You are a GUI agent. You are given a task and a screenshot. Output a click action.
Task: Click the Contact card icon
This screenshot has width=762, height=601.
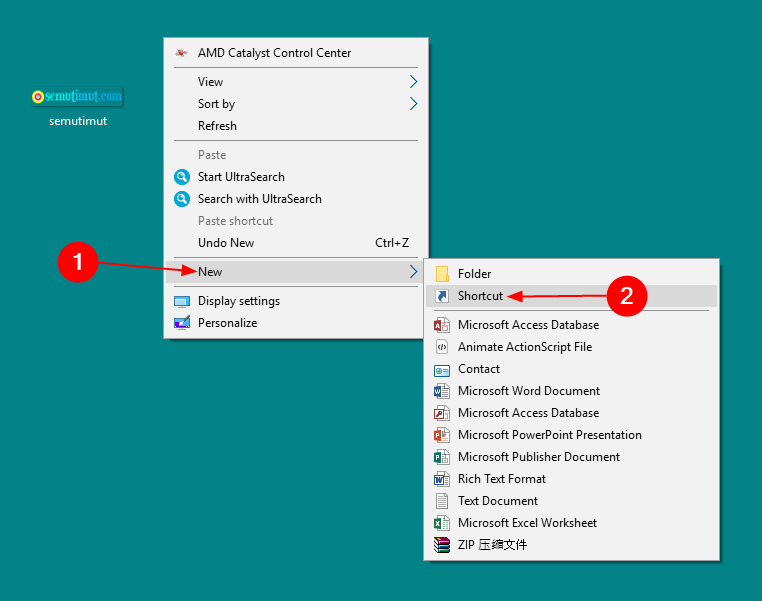442,371
